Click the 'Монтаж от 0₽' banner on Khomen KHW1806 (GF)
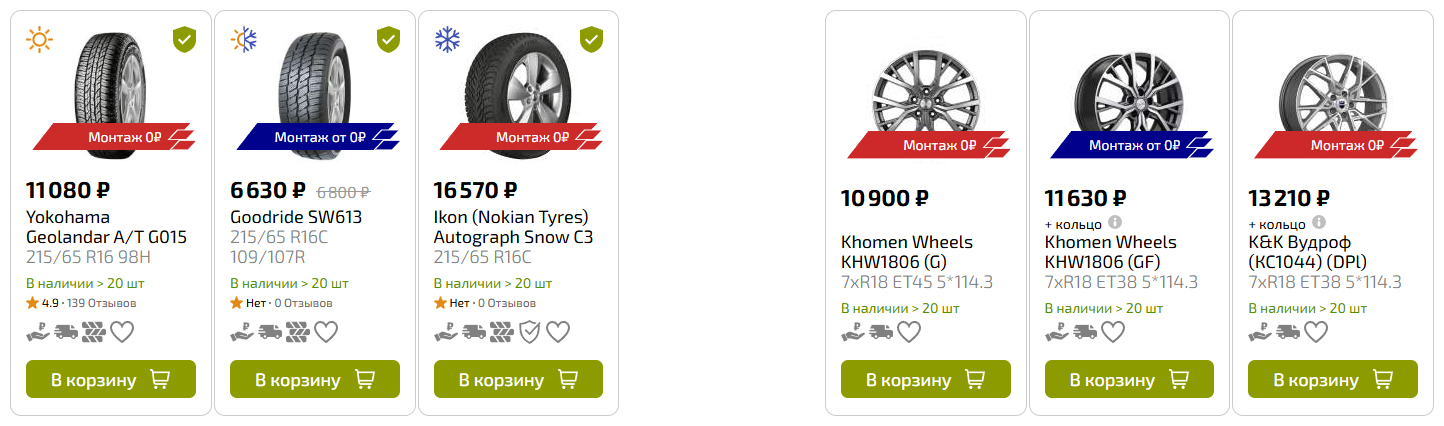Image resolution: width=1444 pixels, height=426 pixels. [x=1133, y=146]
